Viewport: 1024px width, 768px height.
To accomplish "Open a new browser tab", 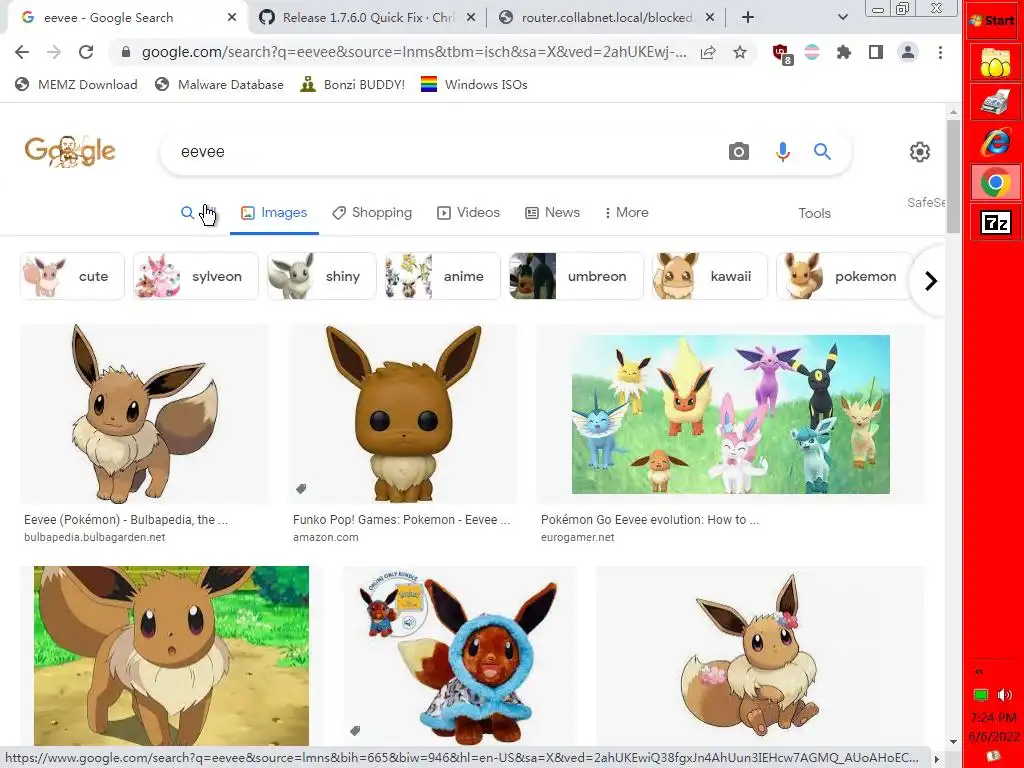I will tap(748, 18).
